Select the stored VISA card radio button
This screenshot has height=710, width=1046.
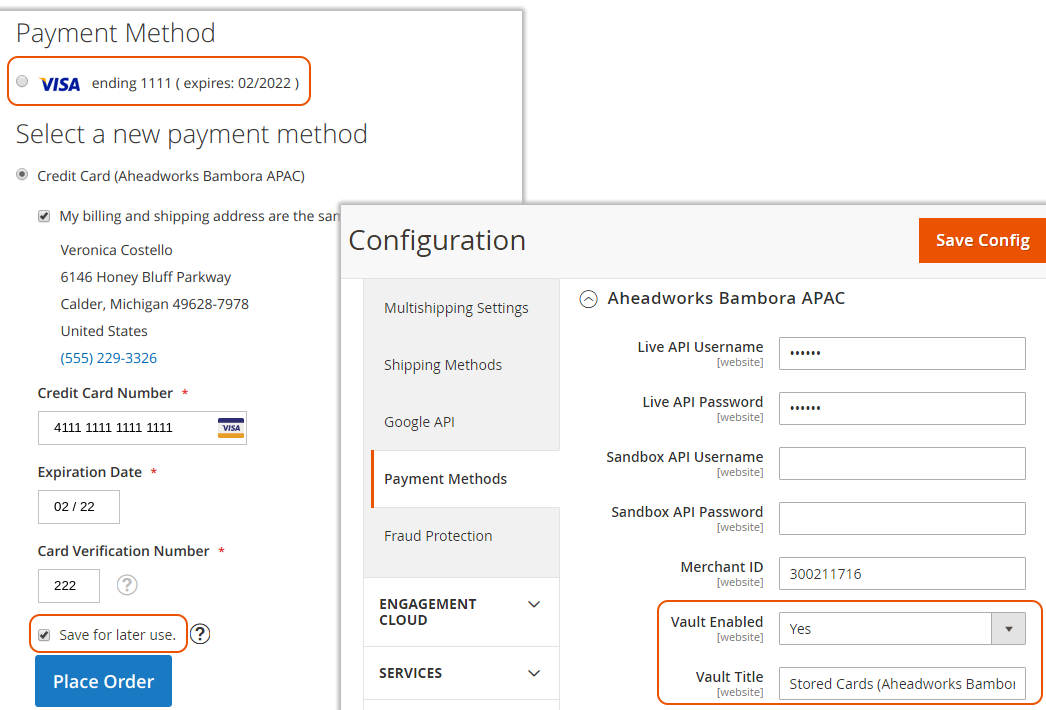(x=23, y=81)
